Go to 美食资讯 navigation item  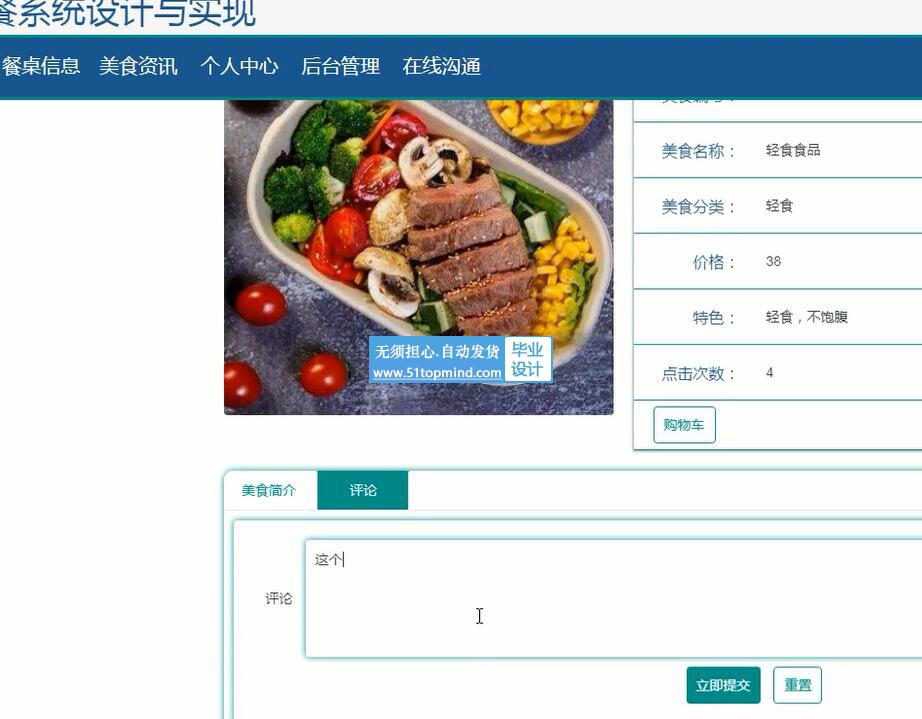click(138, 66)
